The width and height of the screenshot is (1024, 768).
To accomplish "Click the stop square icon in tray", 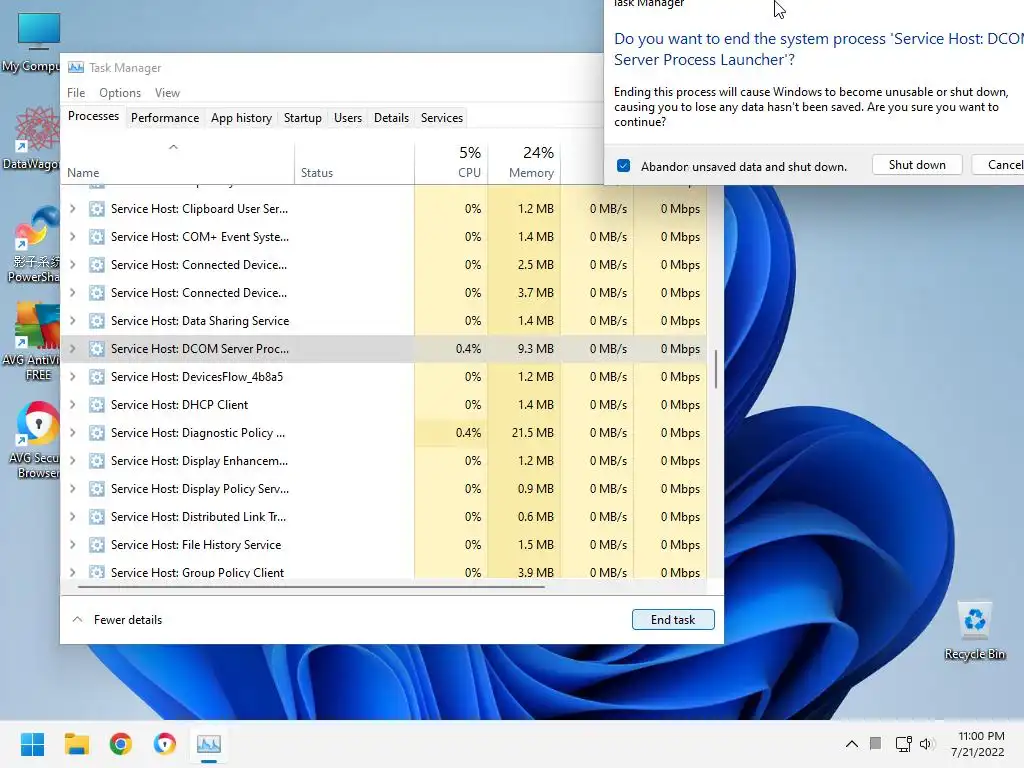I will (876, 743).
